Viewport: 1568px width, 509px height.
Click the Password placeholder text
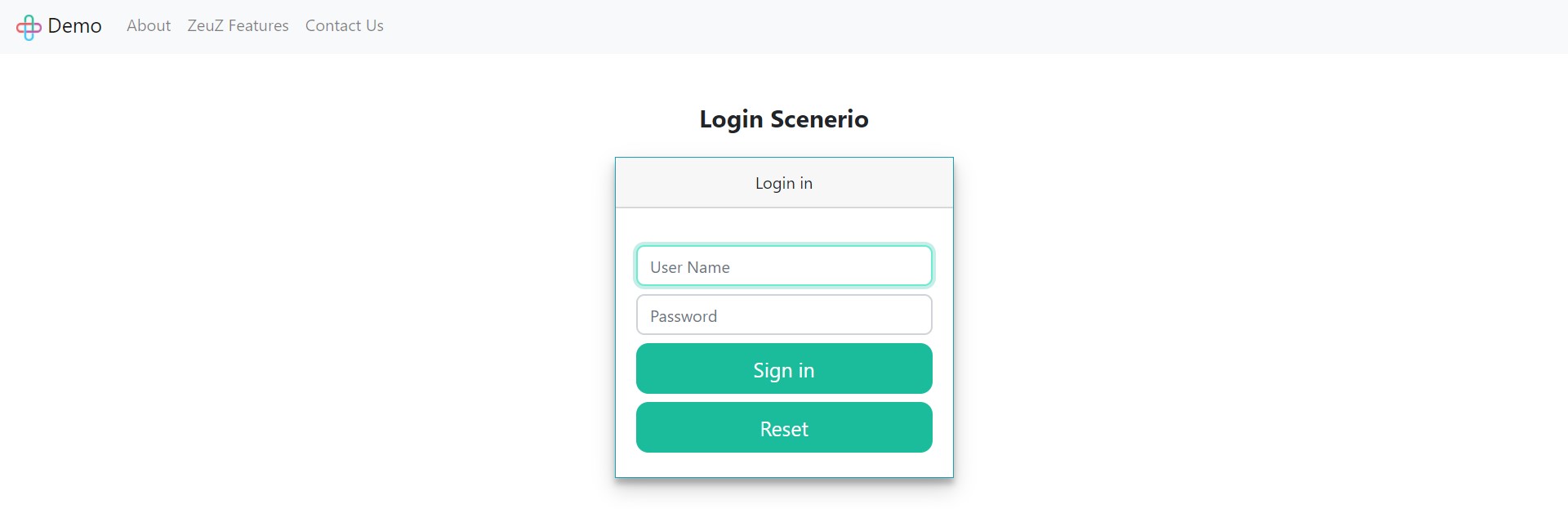pyautogui.click(x=684, y=316)
